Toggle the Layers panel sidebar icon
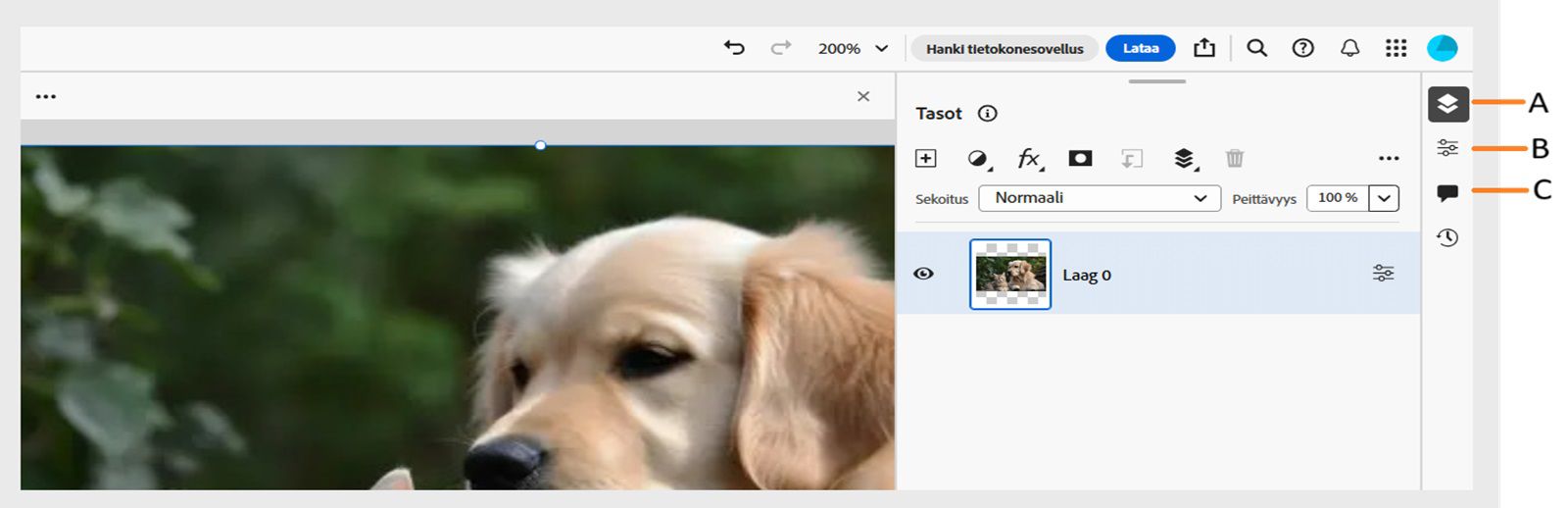This screenshot has height=508, width=1568. (x=1447, y=104)
